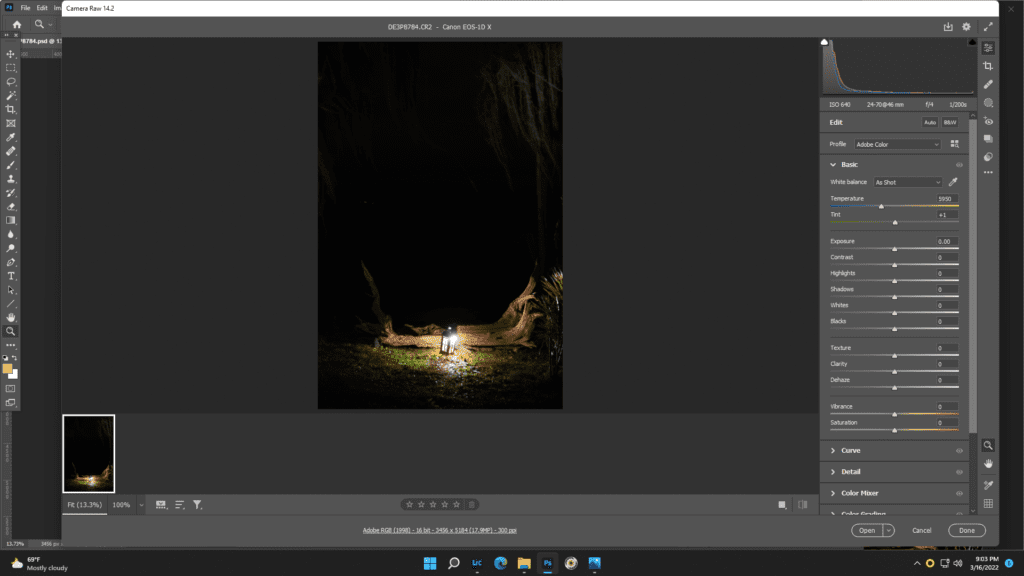
Task: Set zoom to Fit (13.3%)
Action: (85, 505)
